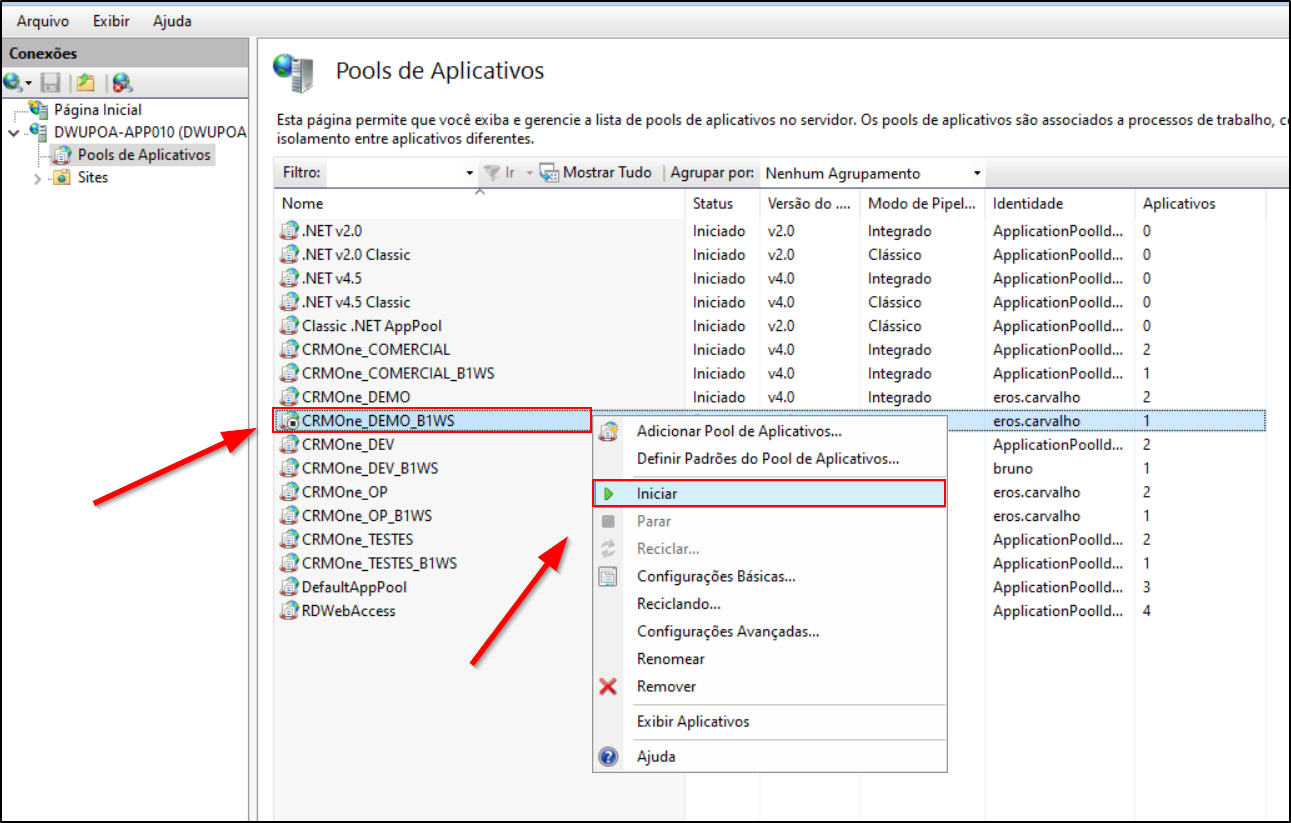Click the blue Ajuda question mark icon
Screen dimensions: 1291x823
pyautogui.click(x=608, y=757)
